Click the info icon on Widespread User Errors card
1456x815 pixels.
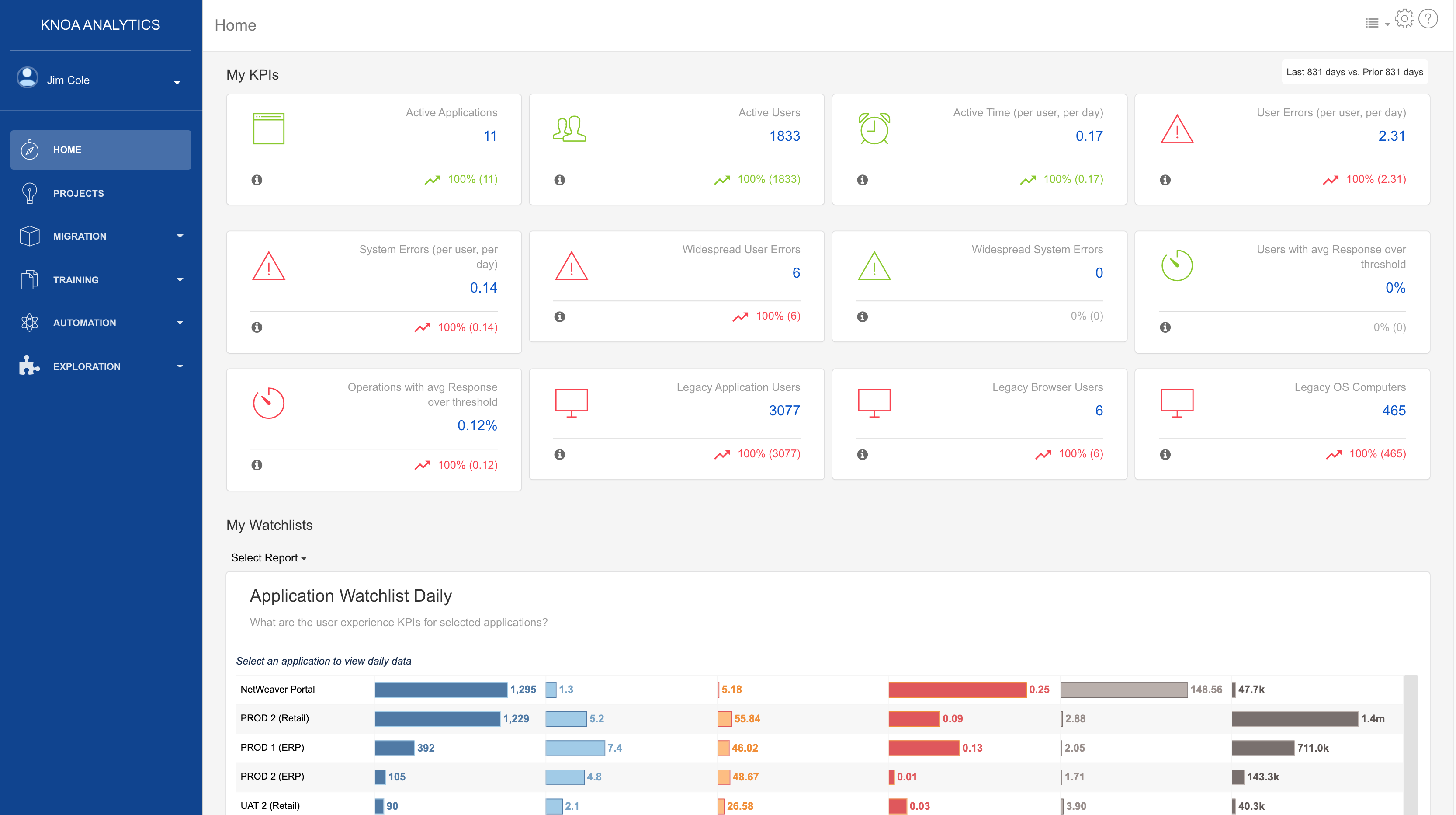point(560,317)
